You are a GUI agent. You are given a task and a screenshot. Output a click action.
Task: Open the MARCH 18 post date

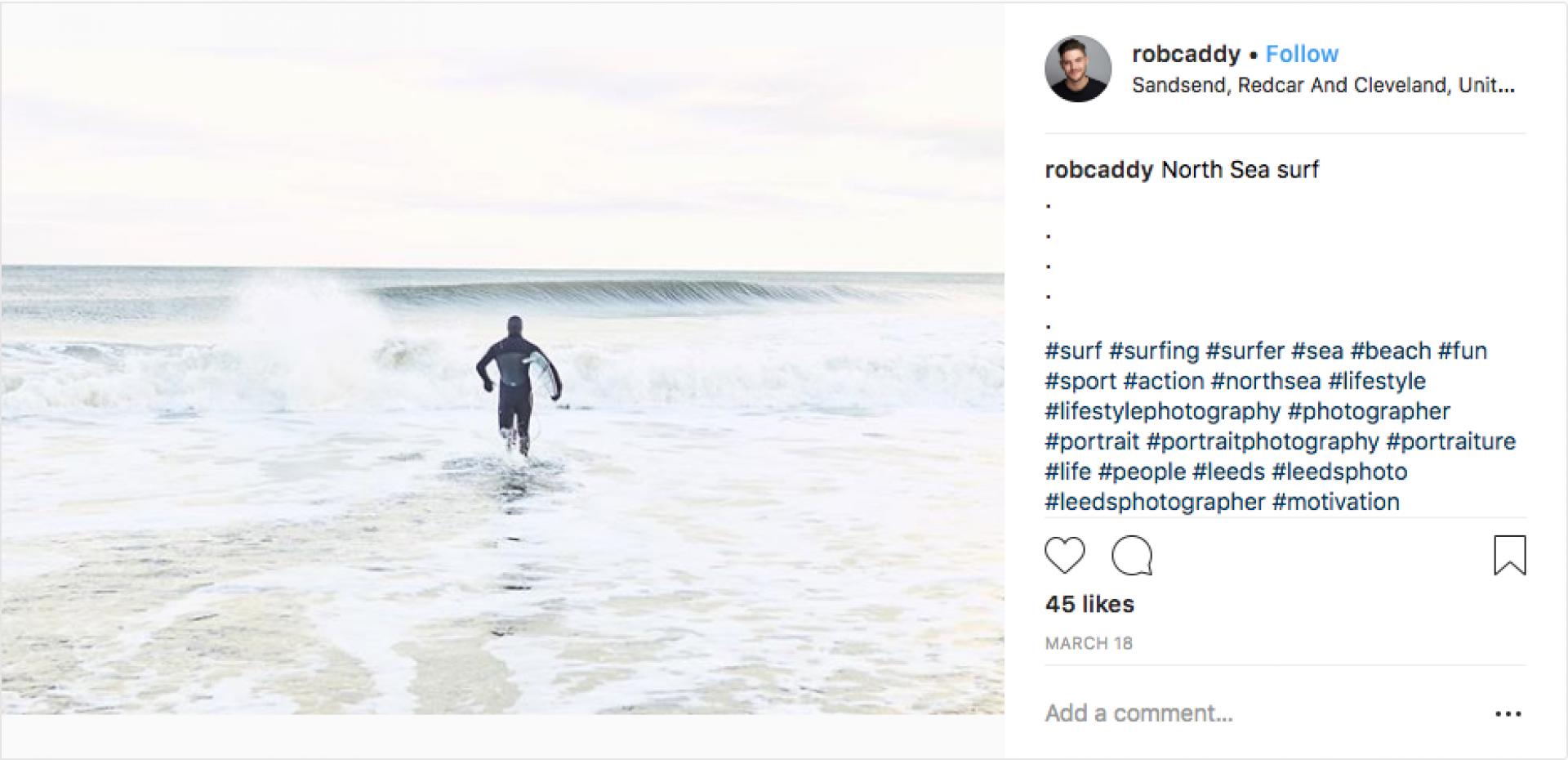click(1089, 643)
